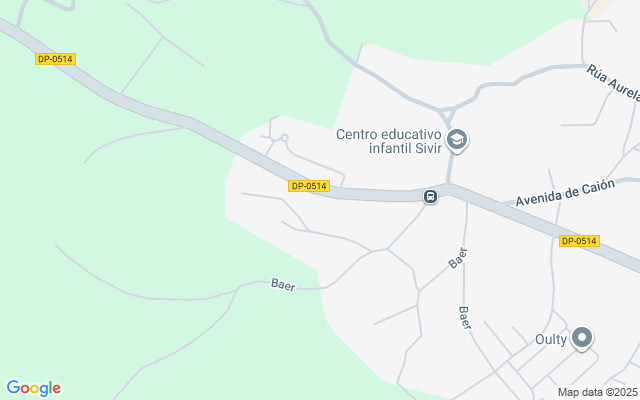This screenshot has width=640, height=400.
Task: Select the DP-0514 shield next to the bus stop
Action: click(x=309, y=186)
